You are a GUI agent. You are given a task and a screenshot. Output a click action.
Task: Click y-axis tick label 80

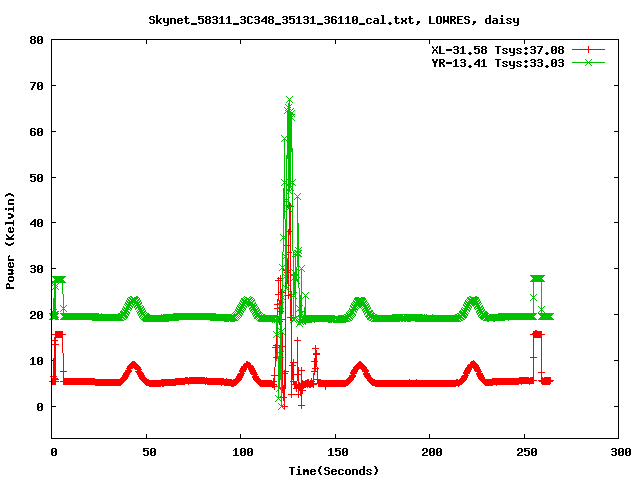[x=37, y=40]
